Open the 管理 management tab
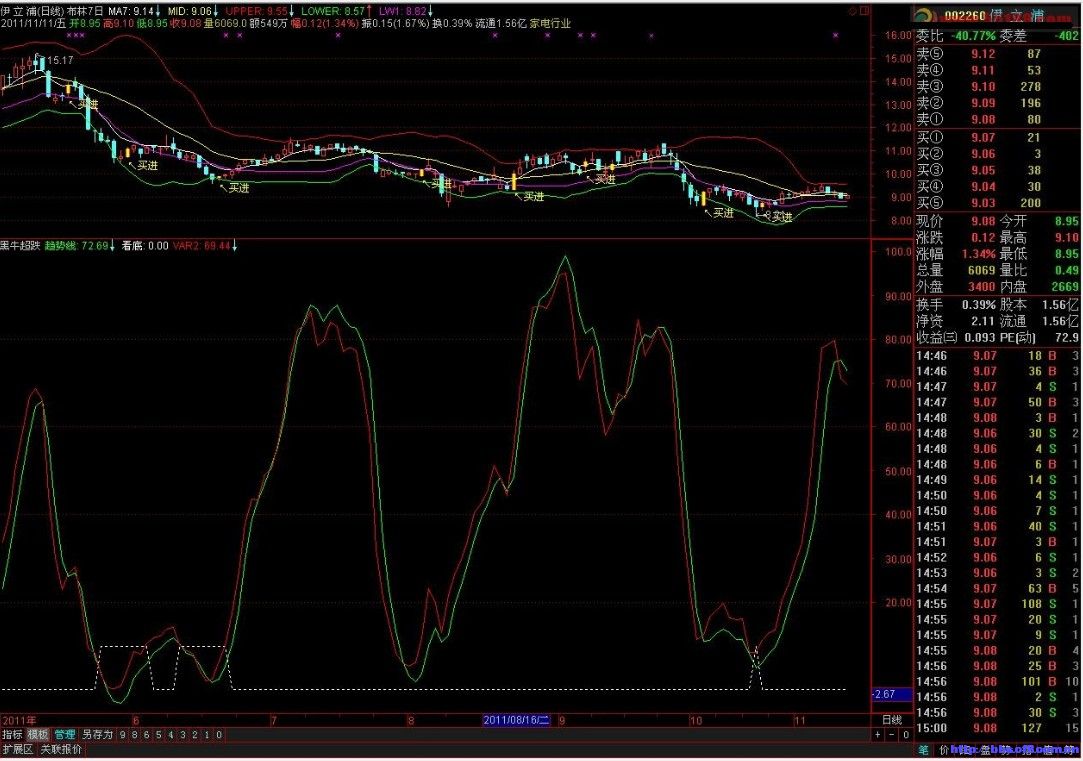Viewport: 1083px width, 761px height. click(64, 735)
